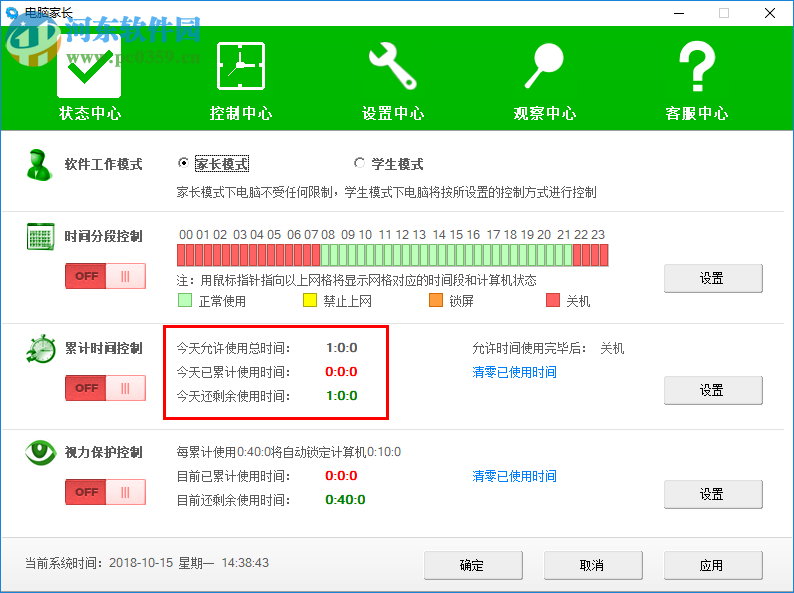
Task: Click the 家长模式下电脑不受任何限制 description text
Action: (x=386, y=192)
